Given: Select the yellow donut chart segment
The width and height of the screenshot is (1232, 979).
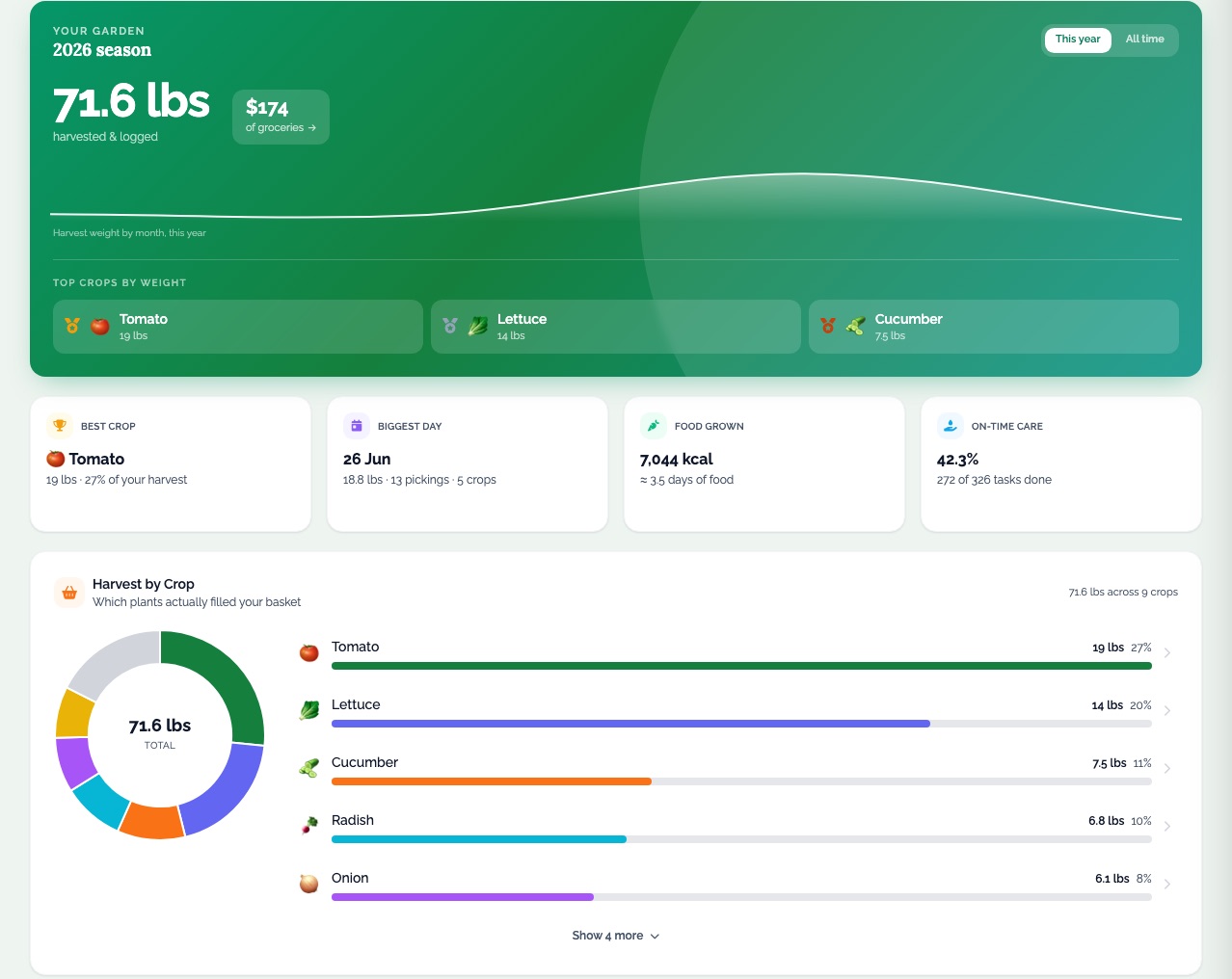Looking at the screenshot, I should point(73,714).
